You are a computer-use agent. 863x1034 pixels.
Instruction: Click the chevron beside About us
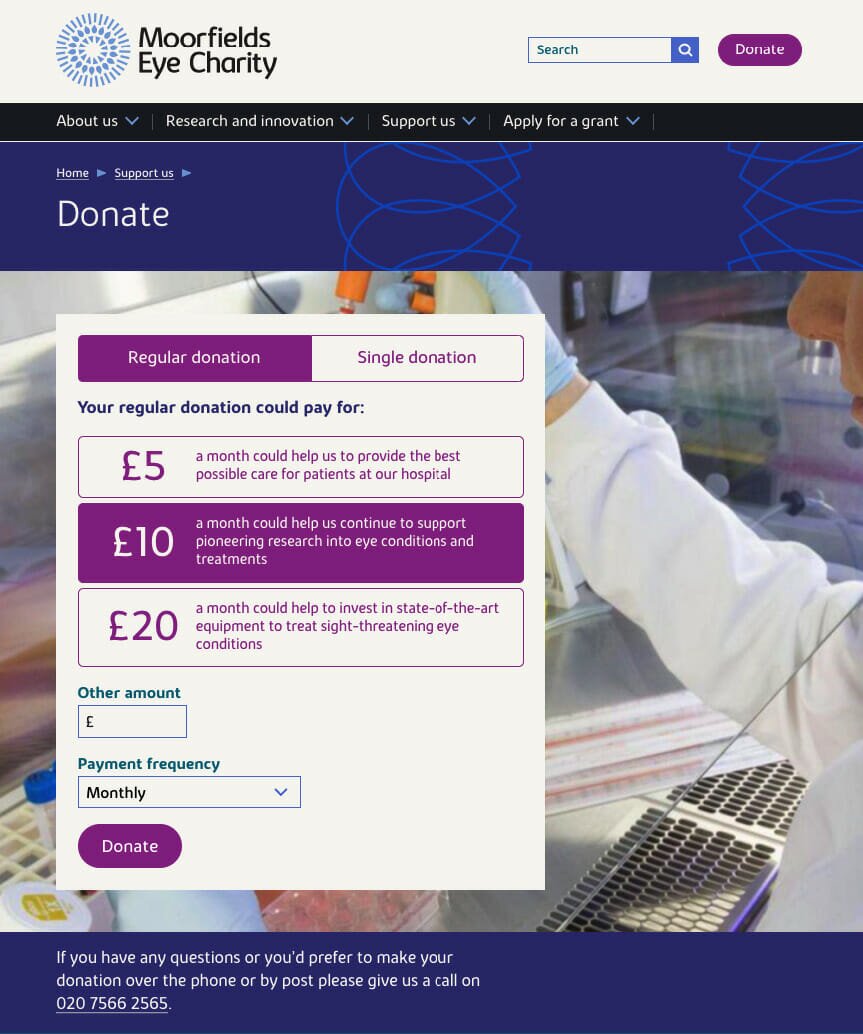pos(132,121)
